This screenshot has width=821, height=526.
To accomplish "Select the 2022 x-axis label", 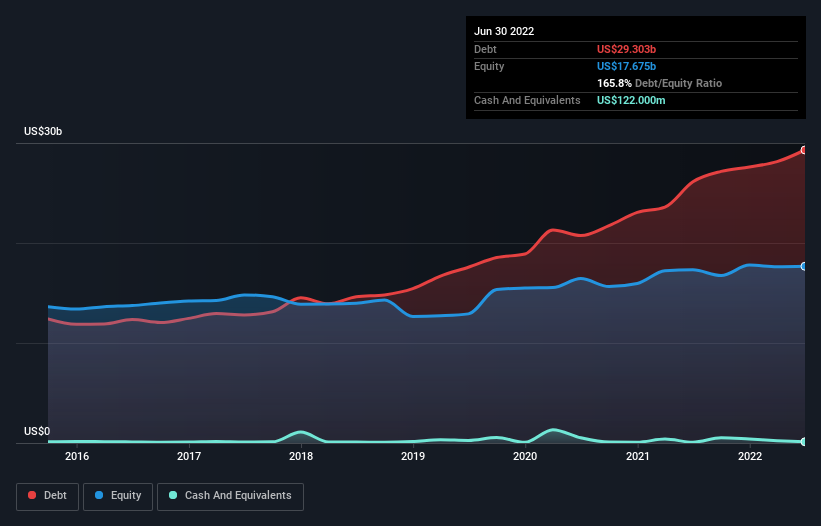I will coord(750,456).
